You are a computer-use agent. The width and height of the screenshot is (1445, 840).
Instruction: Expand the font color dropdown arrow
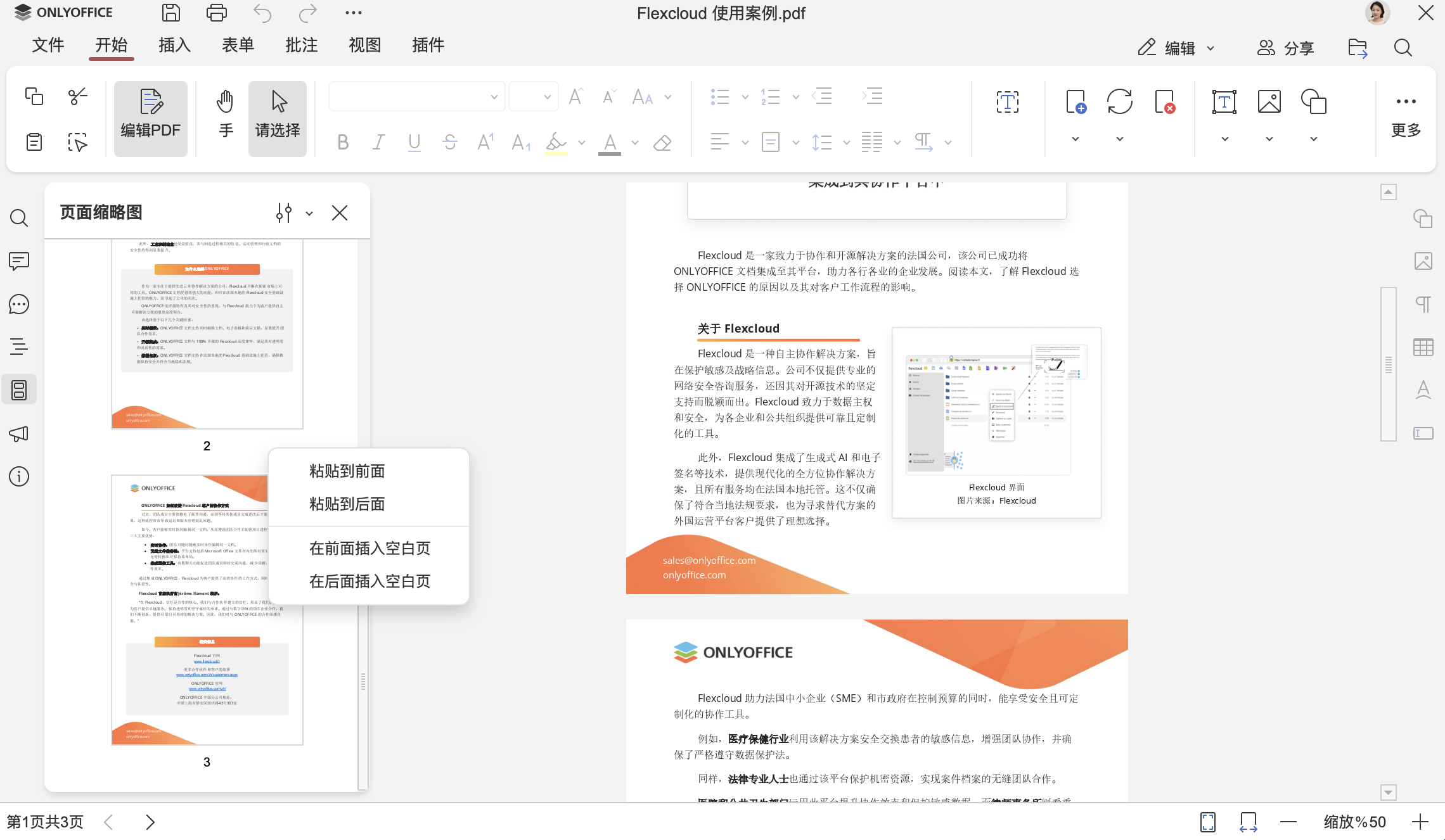(635, 143)
